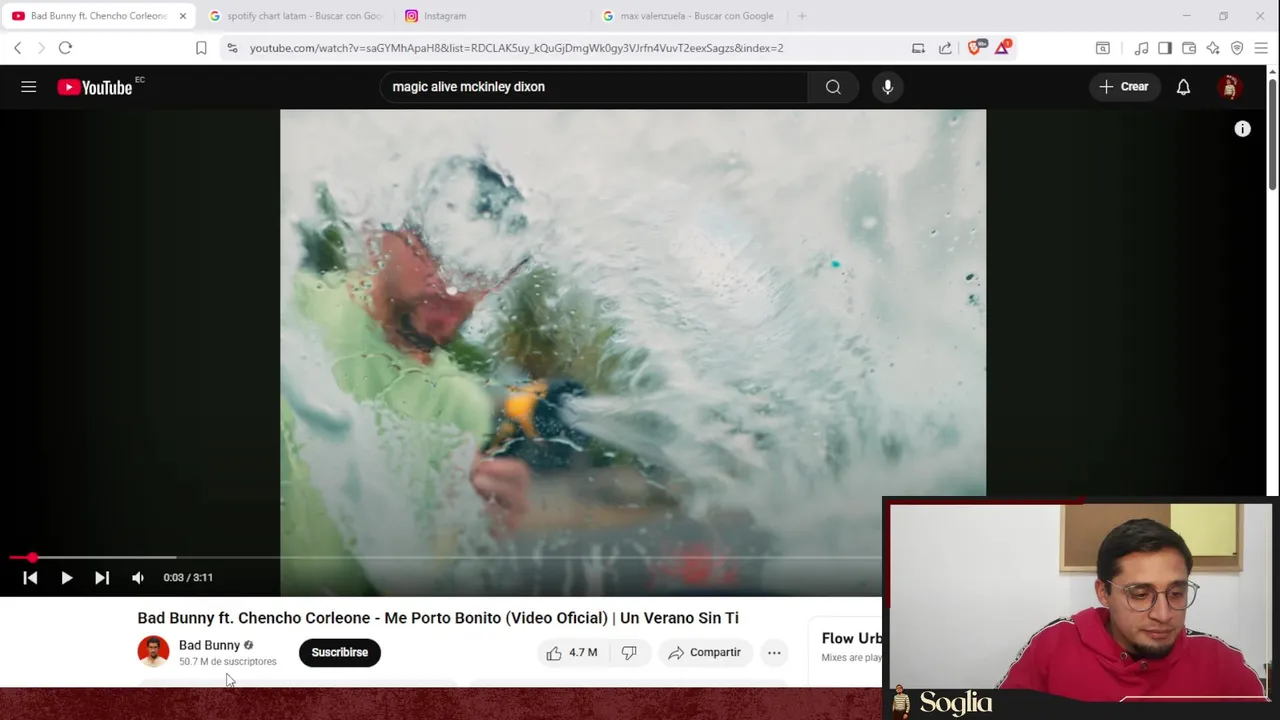Subscribe with the Suscribirse button
1280x720 pixels.
340,653
